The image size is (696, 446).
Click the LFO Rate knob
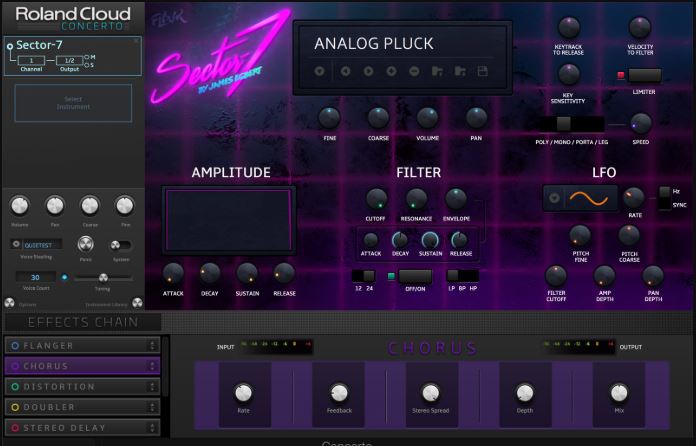click(634, 198)
